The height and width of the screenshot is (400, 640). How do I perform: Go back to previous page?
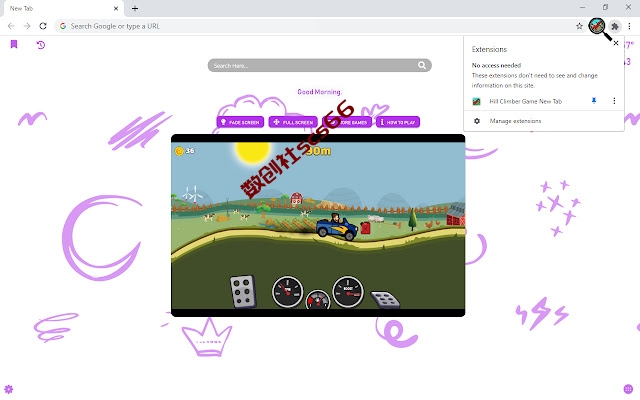click(11, 26)
